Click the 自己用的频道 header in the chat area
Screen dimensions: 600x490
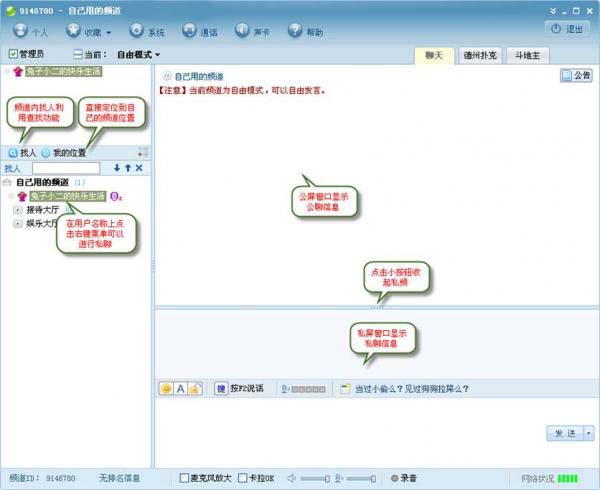199,77
